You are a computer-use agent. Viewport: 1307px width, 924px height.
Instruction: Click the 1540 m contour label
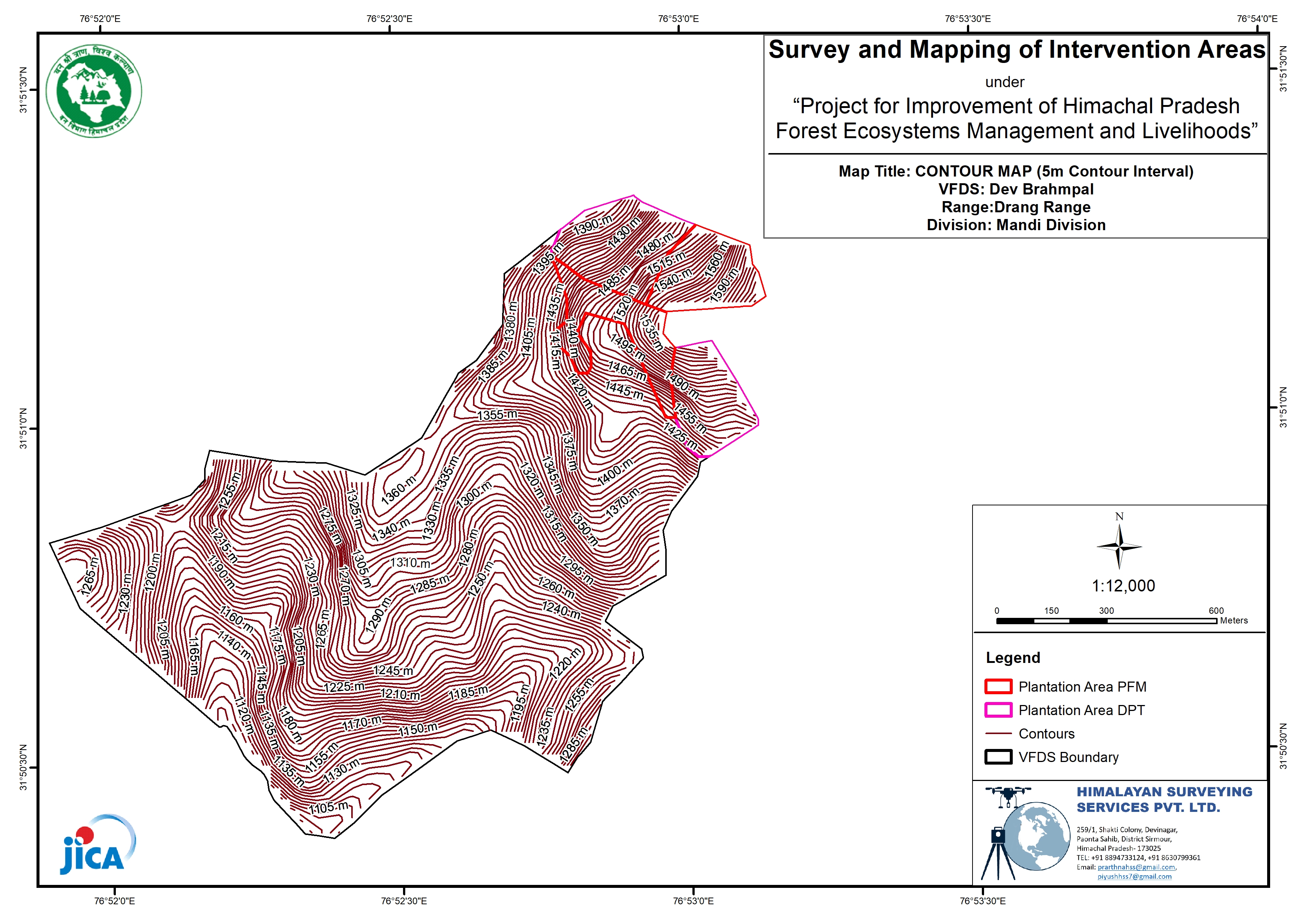[x=673, y=280]
